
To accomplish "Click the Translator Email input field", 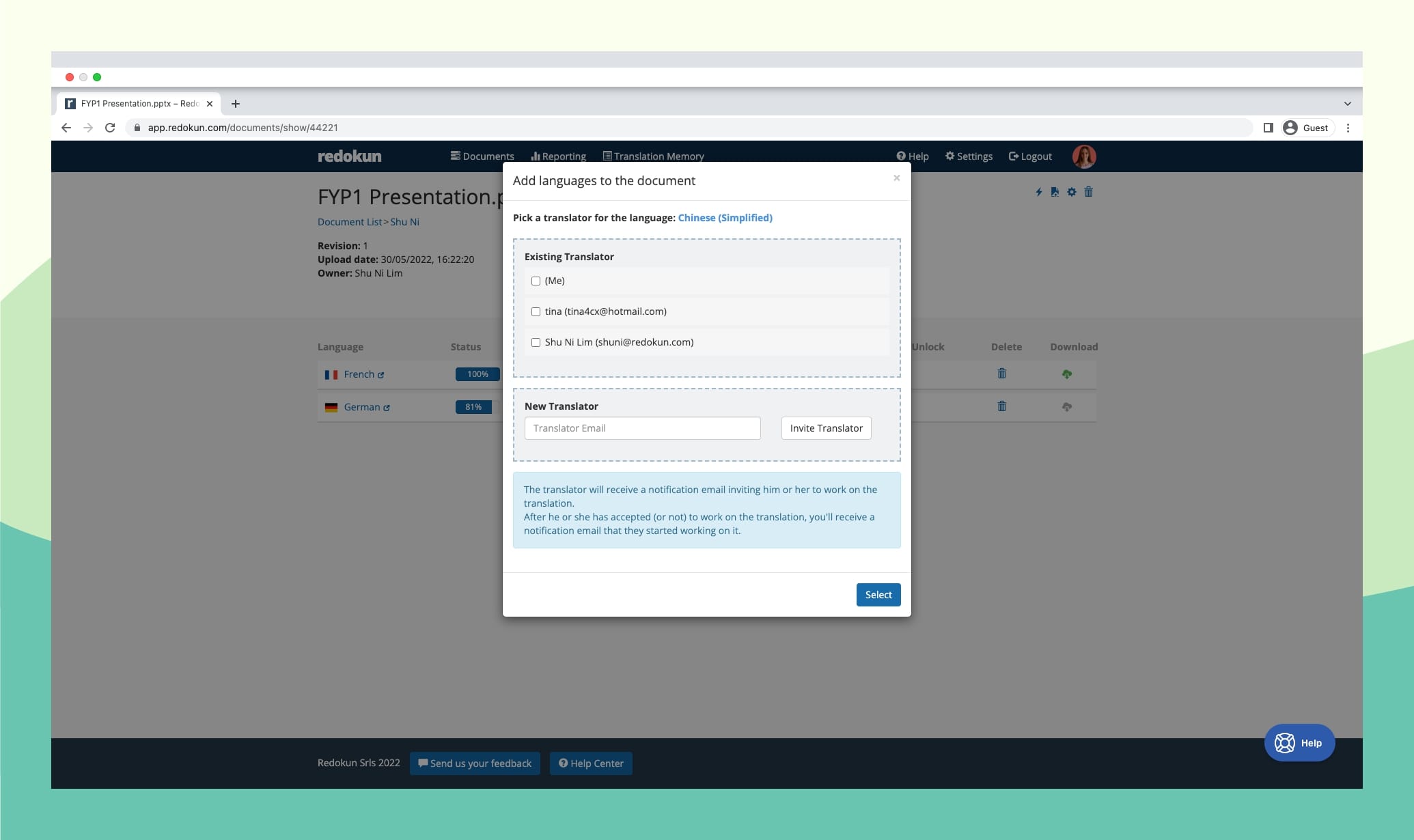I will pyautogui.click(x=642, y=427).
